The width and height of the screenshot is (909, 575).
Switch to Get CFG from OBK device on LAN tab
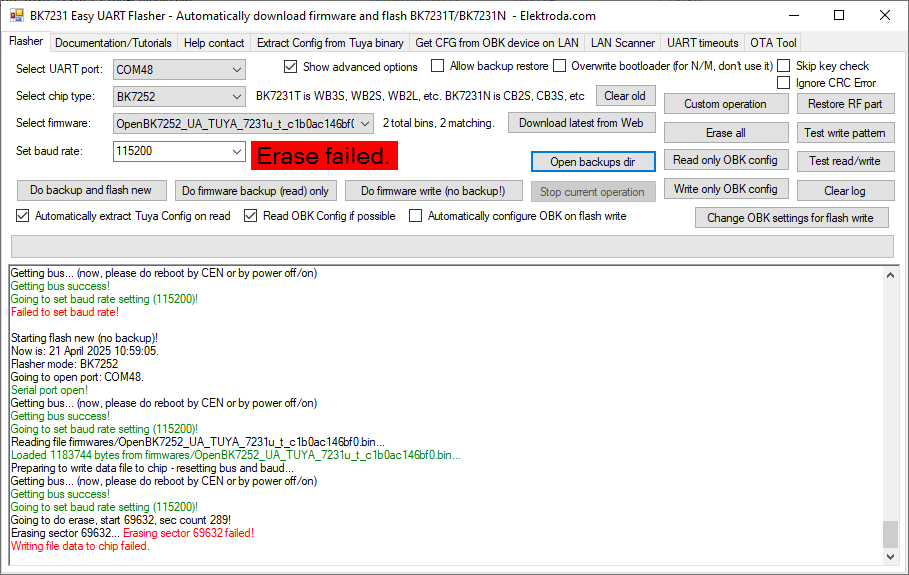497,43
